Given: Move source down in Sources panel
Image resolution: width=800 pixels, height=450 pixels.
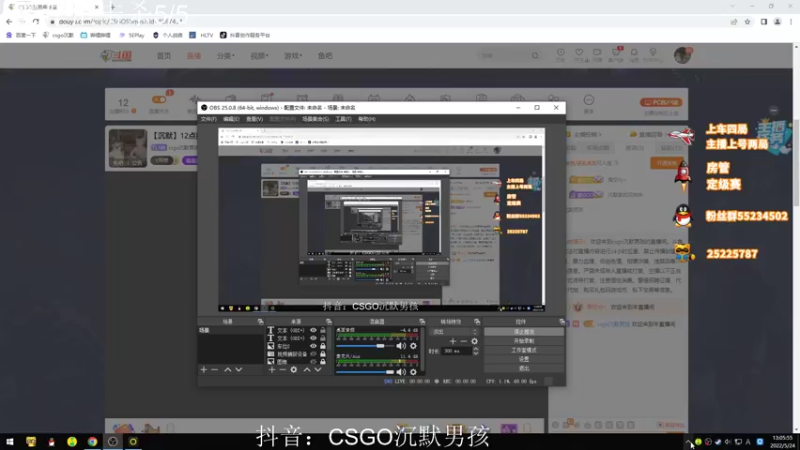Looking at the screenshot, I should coord(317,369).
